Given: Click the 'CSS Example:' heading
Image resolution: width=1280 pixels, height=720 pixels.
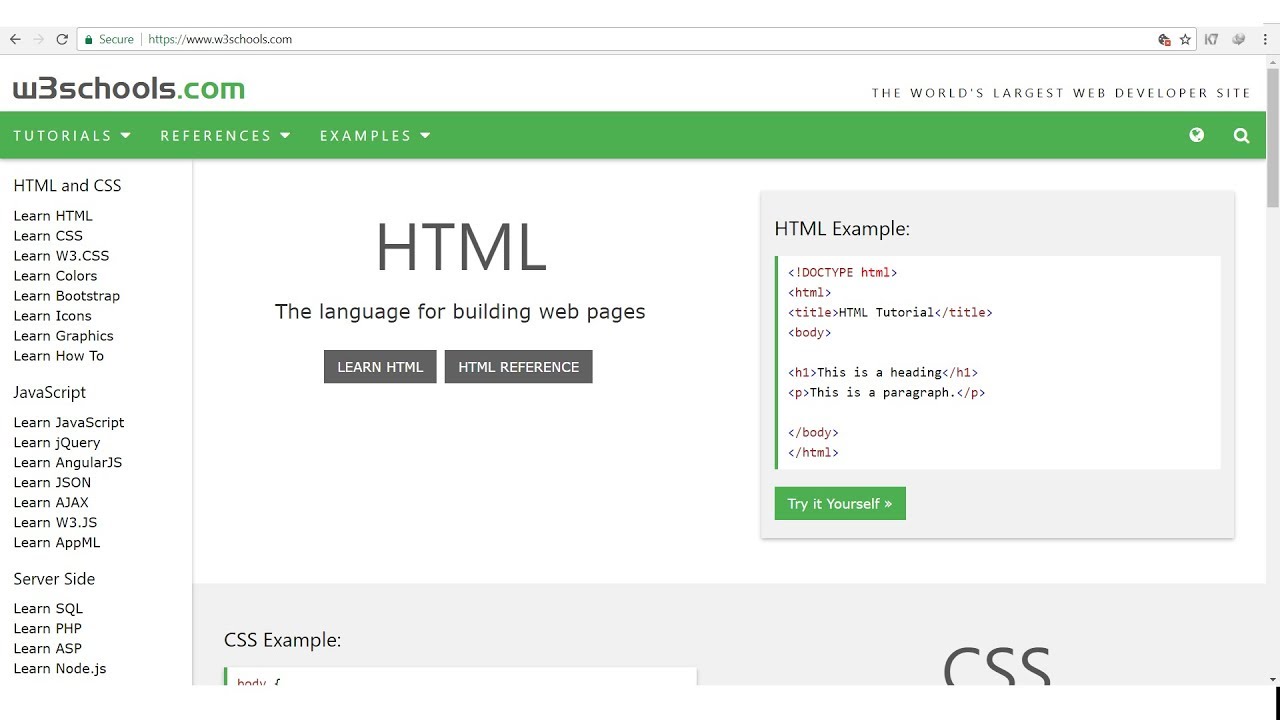Looking at the screenshot, I should (283, 640).
